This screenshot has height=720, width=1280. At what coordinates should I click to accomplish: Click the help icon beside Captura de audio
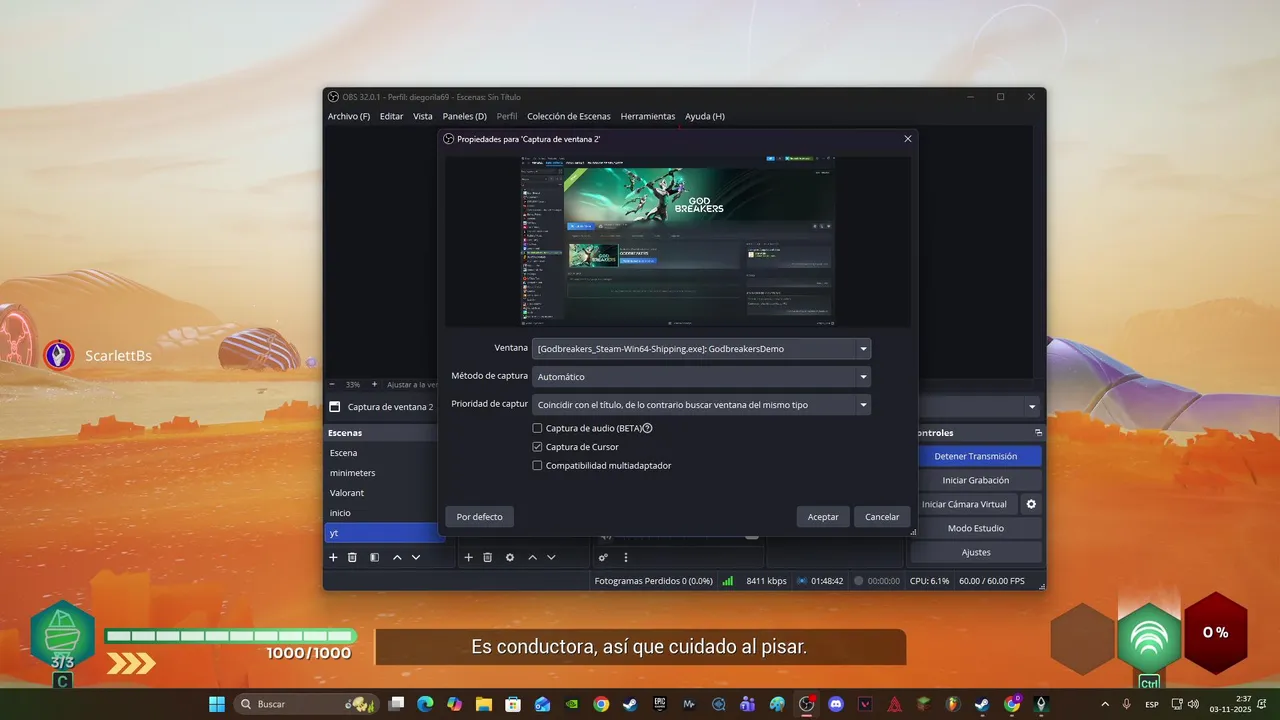pos(647,428)
